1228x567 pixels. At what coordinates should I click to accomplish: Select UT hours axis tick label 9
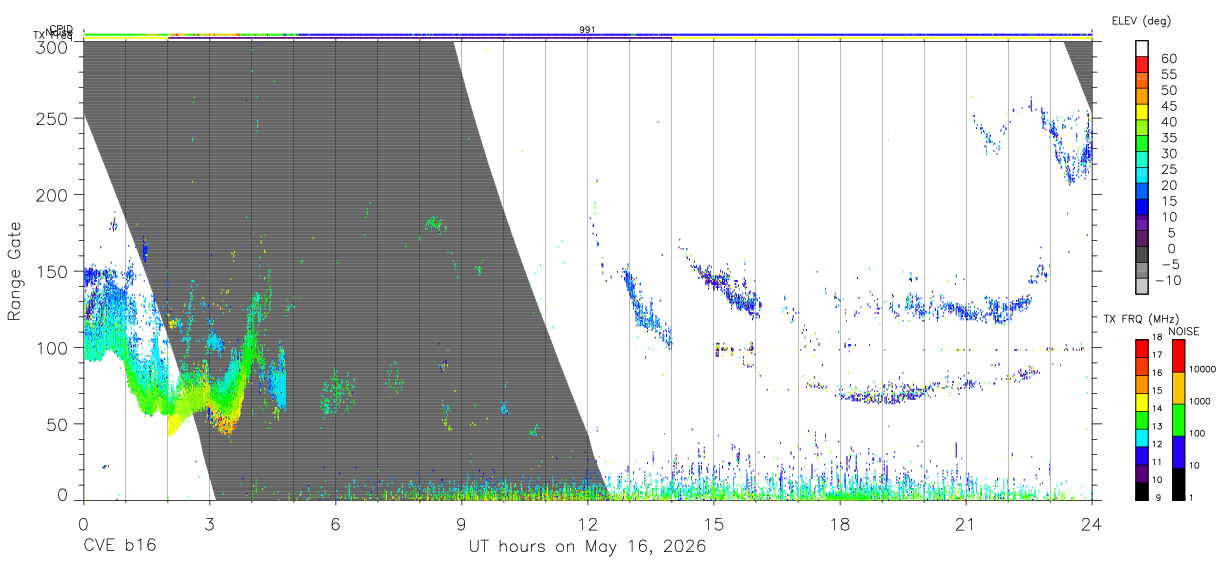(461, 523)
